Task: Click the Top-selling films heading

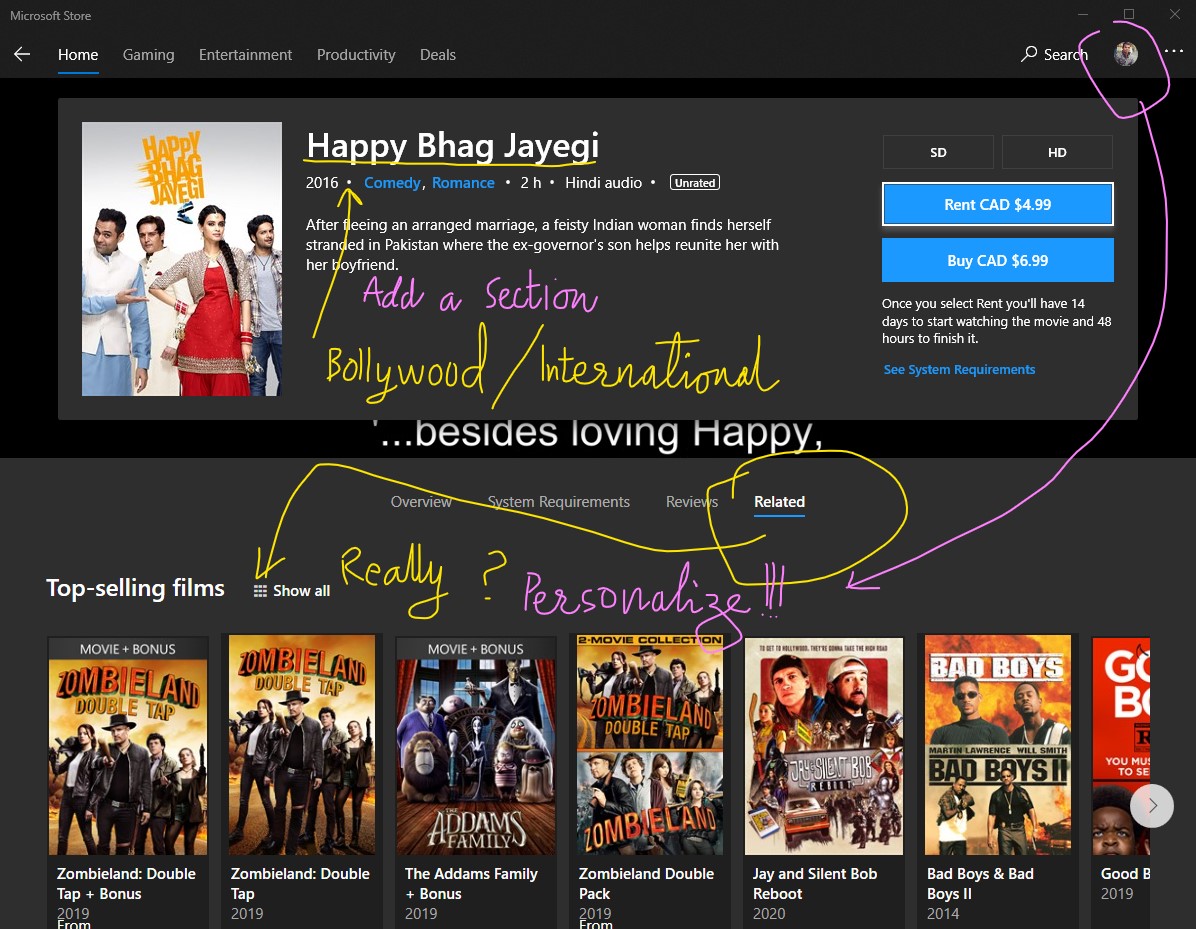Action: pyautogui.click(x=136, y=588)
